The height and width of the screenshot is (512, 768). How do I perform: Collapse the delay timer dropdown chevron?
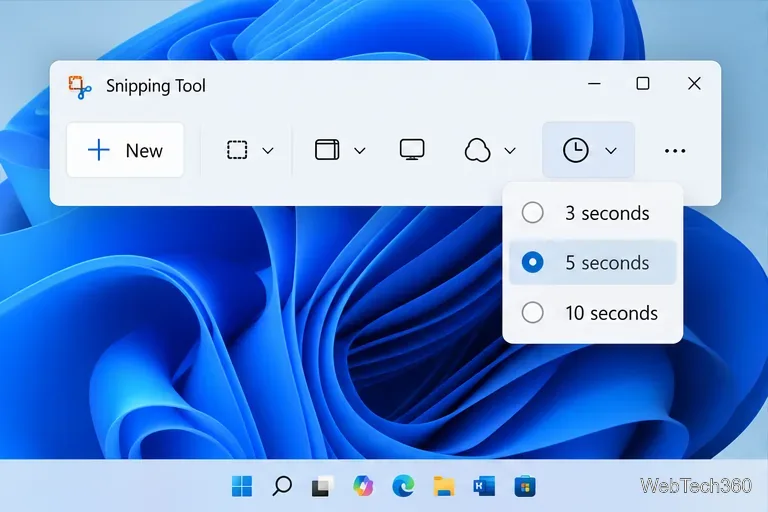click(611, 151)
